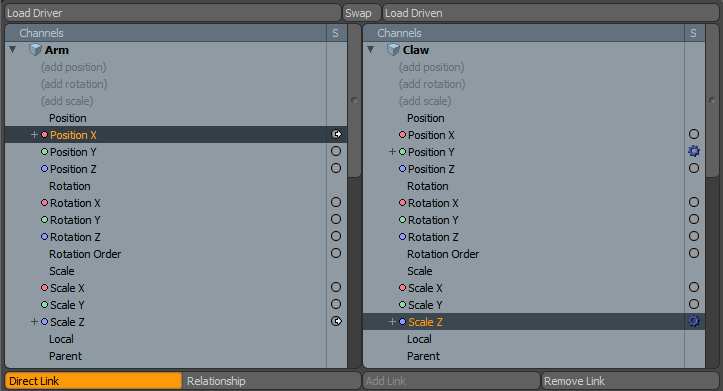Click the driver arrow icon on Arm Position X

pos(337,134)
